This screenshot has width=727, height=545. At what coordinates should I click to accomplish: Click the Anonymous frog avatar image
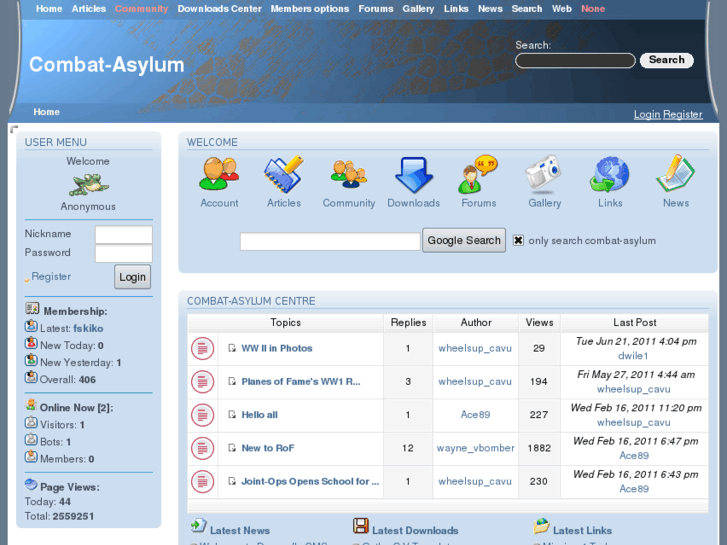click(x=89, y=184)
